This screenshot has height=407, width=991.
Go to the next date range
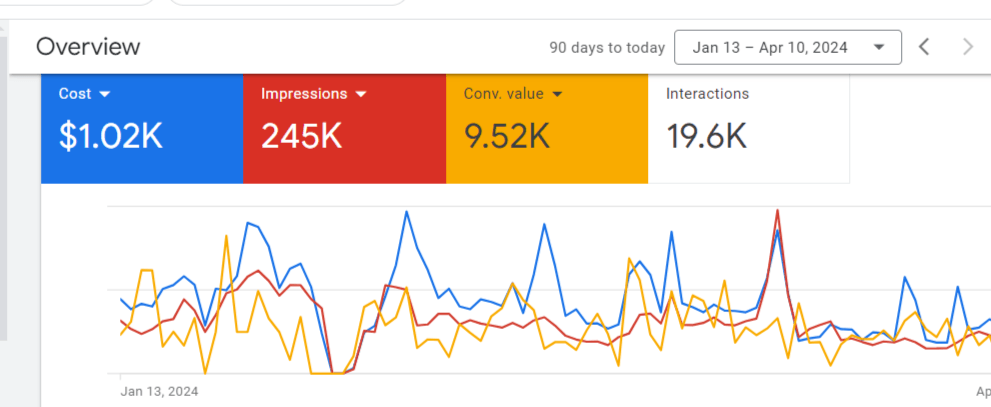[967, 46]
